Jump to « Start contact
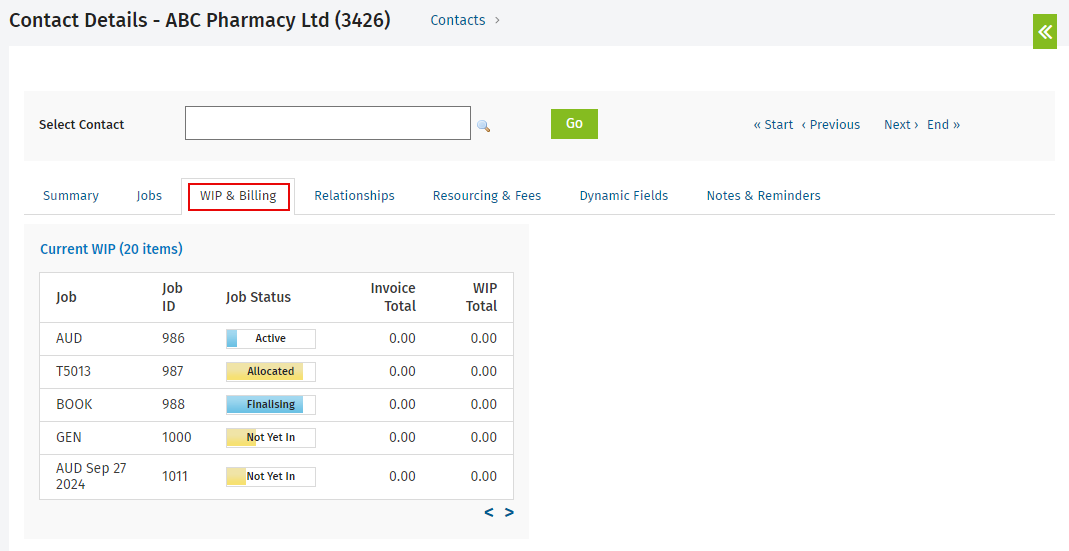Viewport: 1069px width, 551px height. [x=773, y=125]
